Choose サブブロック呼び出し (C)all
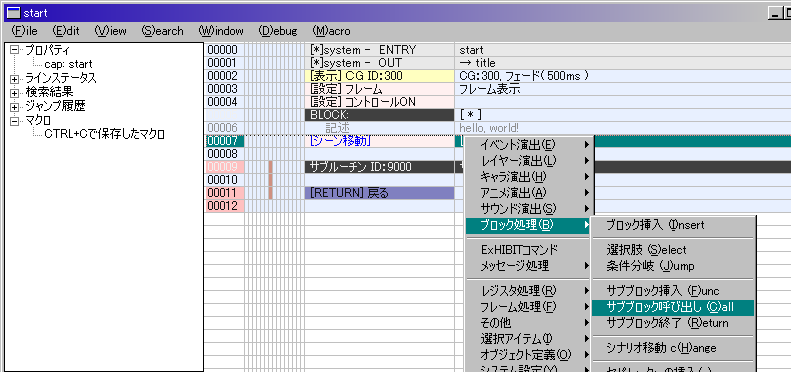This screenshot has height=372, width=791. click(672, 307)
